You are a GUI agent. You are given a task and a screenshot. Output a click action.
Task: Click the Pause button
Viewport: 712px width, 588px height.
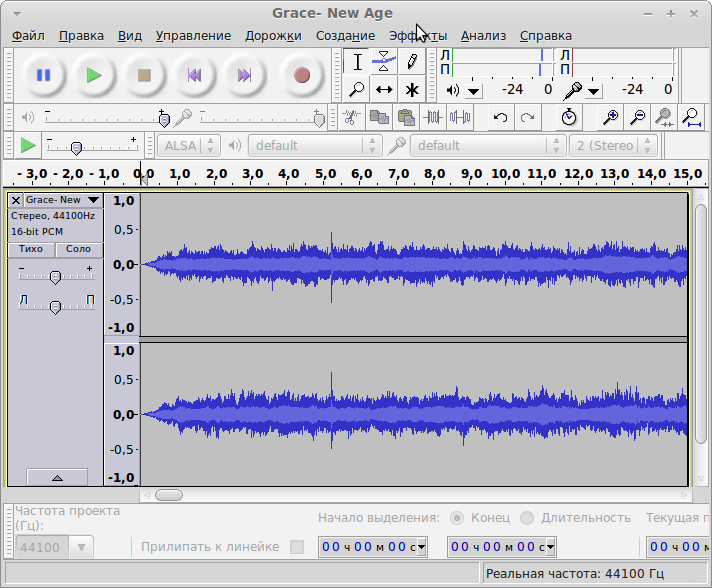coord(44,75)
